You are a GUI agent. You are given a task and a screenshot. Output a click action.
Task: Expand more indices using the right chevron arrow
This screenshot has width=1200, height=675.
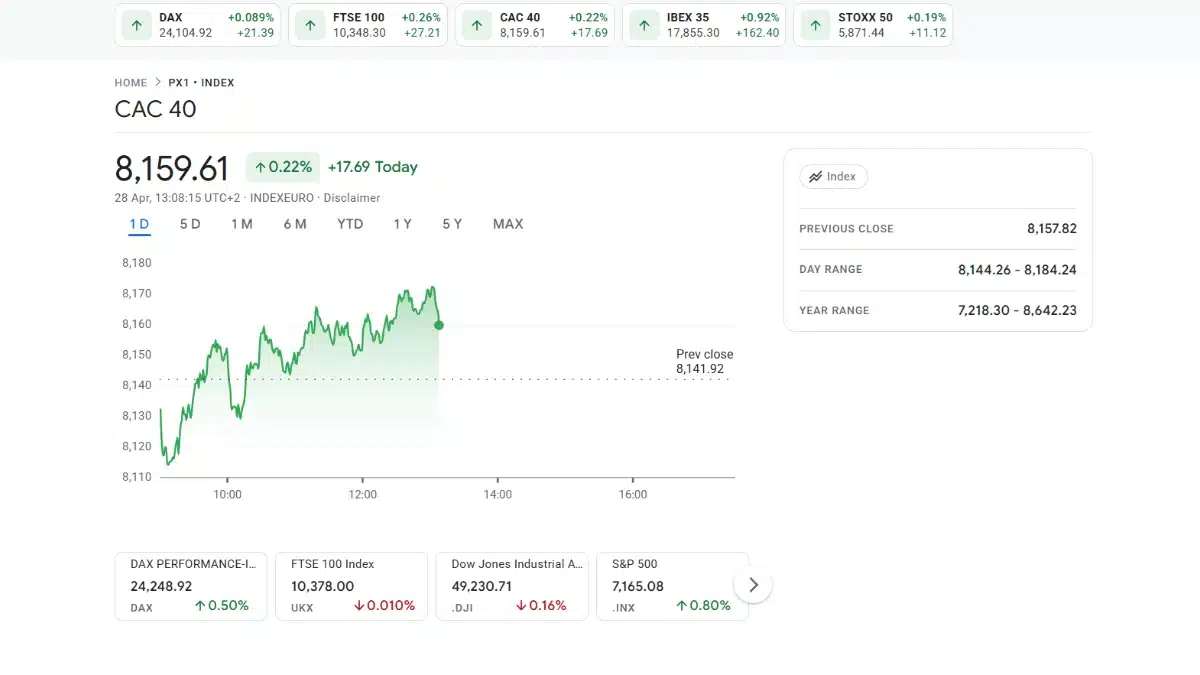click(x=753, y=584)
